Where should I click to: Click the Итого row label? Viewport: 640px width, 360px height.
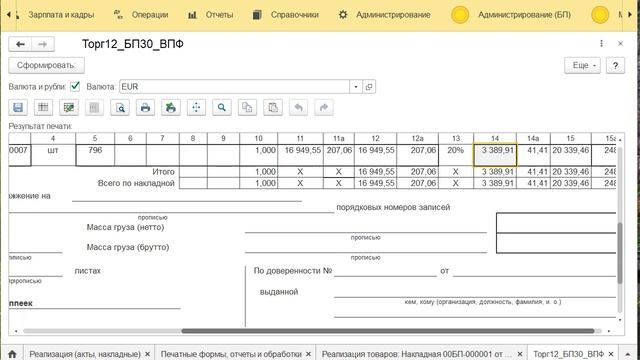pos(163,172)
